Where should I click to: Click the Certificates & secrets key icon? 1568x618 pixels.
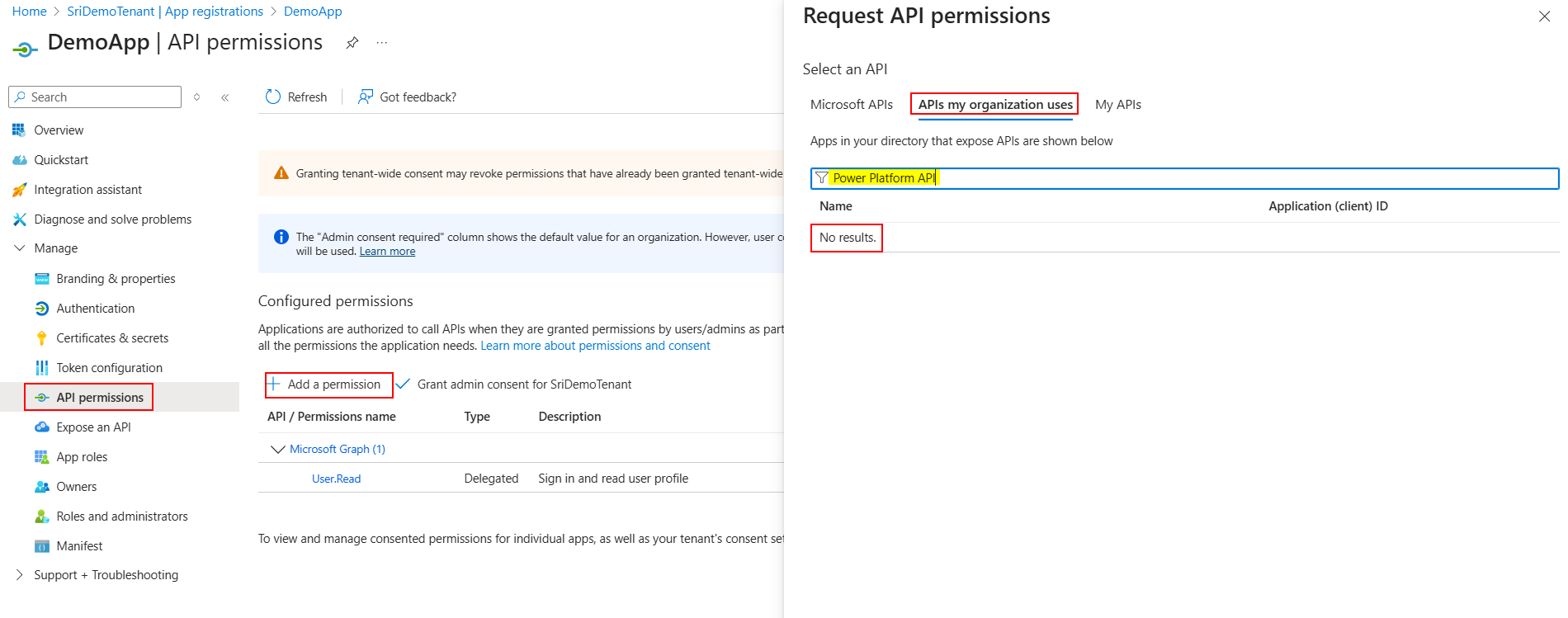point(42,338)
